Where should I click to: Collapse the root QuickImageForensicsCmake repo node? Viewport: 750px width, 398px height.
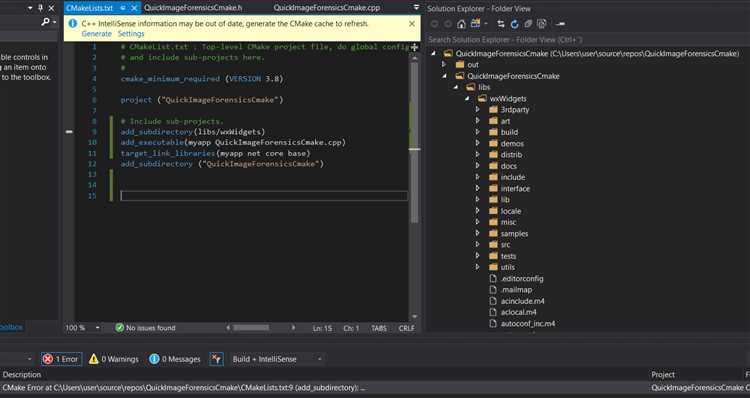(x=433, y=54)
